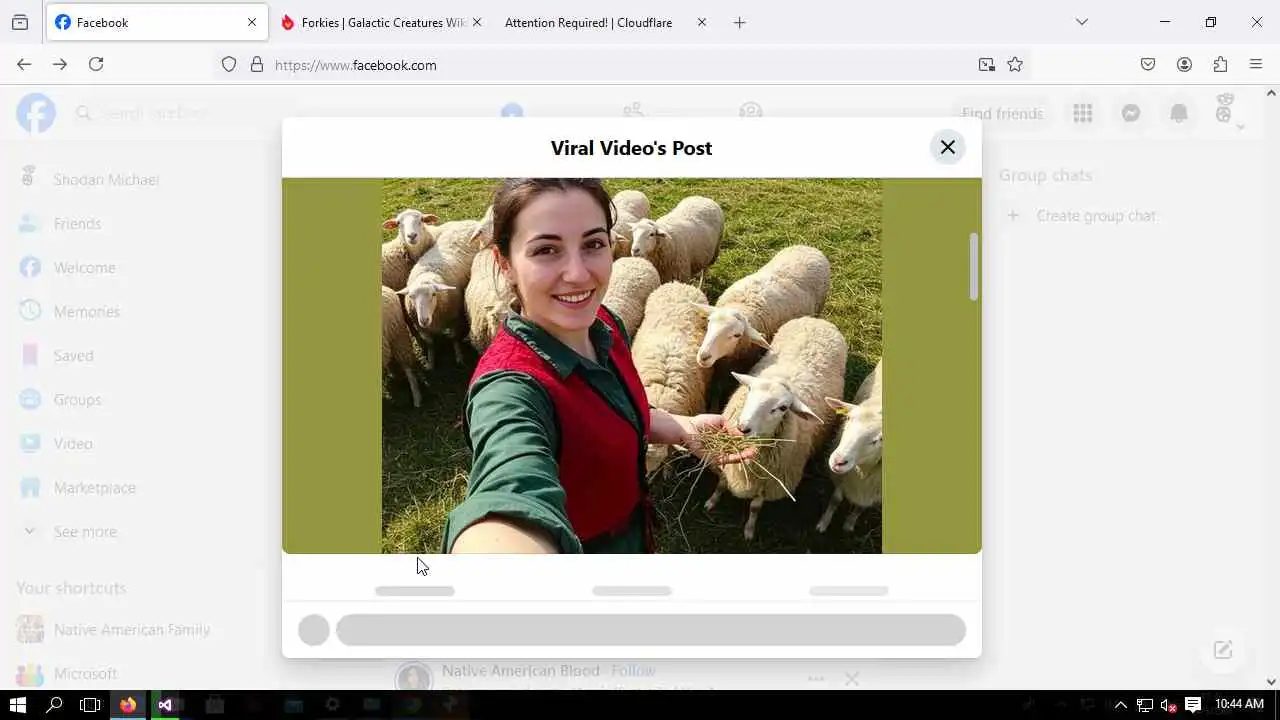Viewport: 1280px width, 720px height.
Task: Open a new browser tab
Action: coord(740,22)
